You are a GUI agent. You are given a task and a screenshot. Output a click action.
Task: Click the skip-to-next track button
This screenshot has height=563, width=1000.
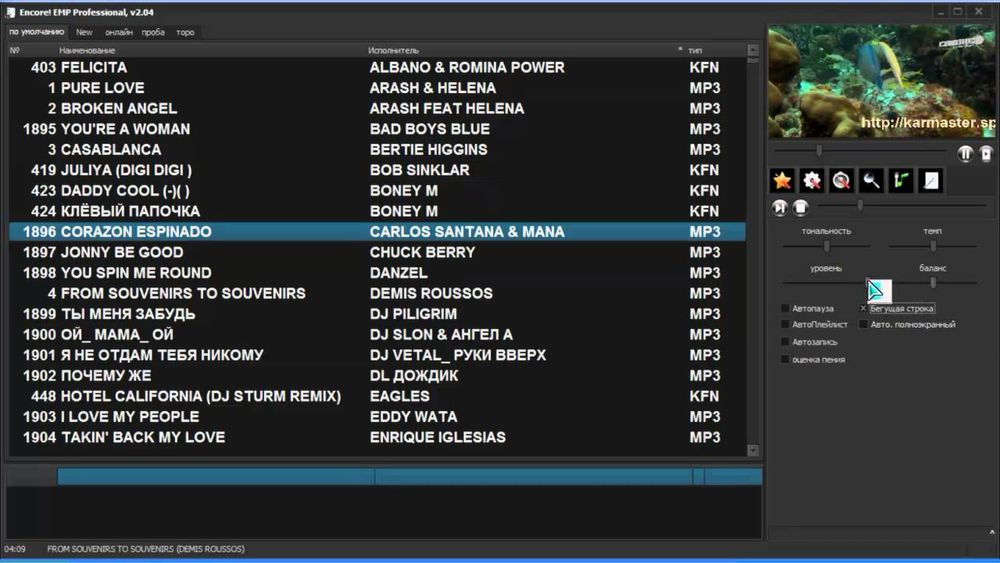[x=779, y=207]
